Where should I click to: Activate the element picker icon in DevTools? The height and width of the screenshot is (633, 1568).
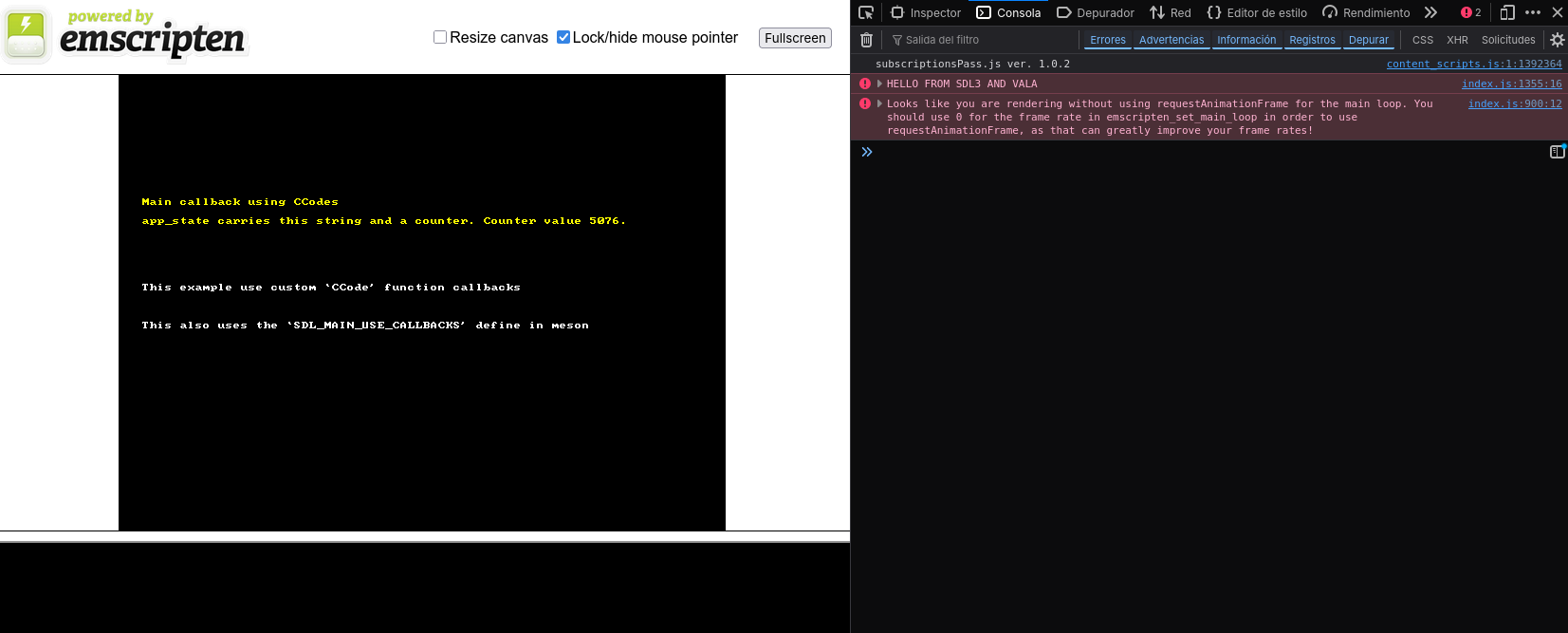pos(866,12)
